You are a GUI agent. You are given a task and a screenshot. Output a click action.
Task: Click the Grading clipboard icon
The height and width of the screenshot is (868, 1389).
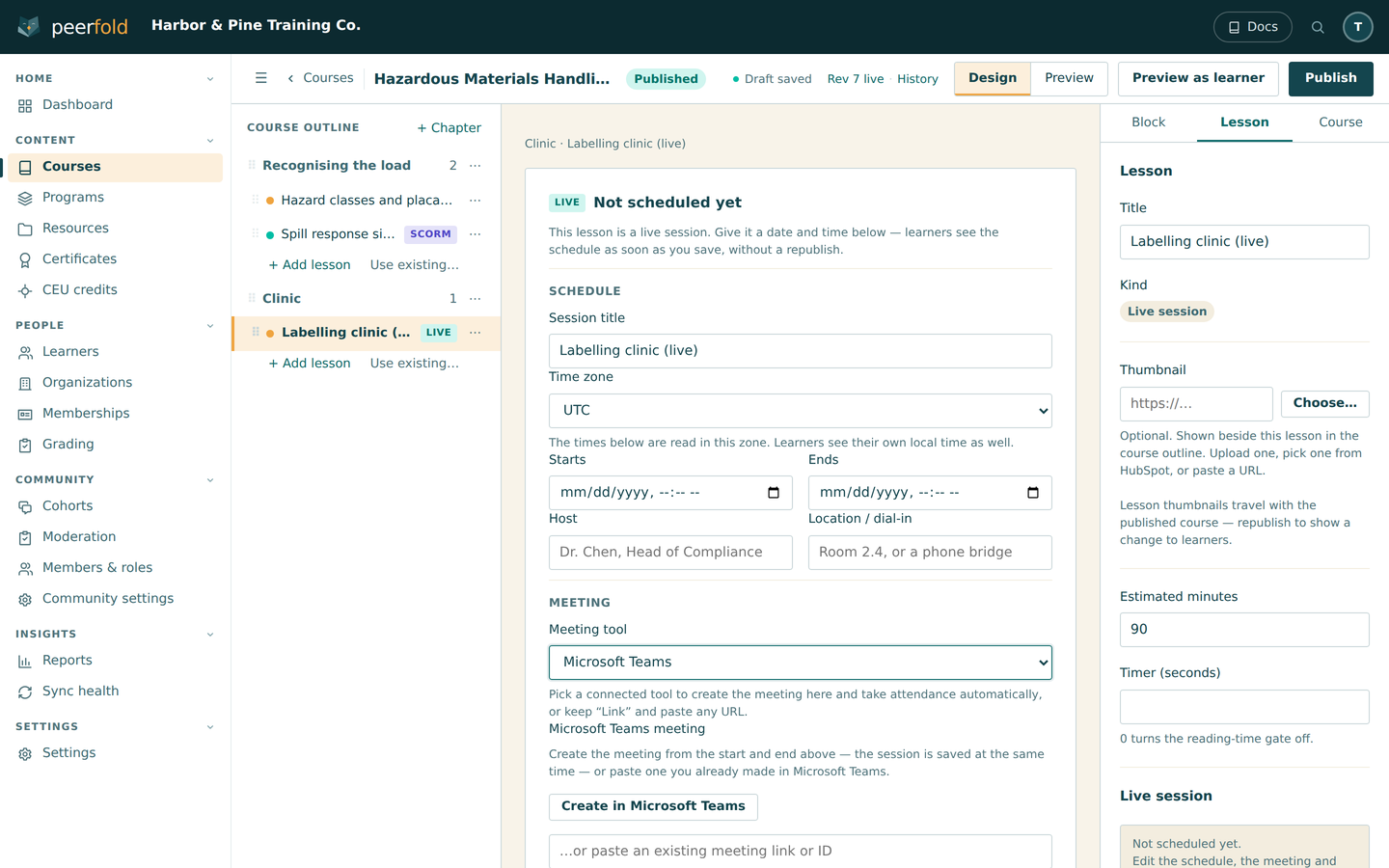pos(25,445)
